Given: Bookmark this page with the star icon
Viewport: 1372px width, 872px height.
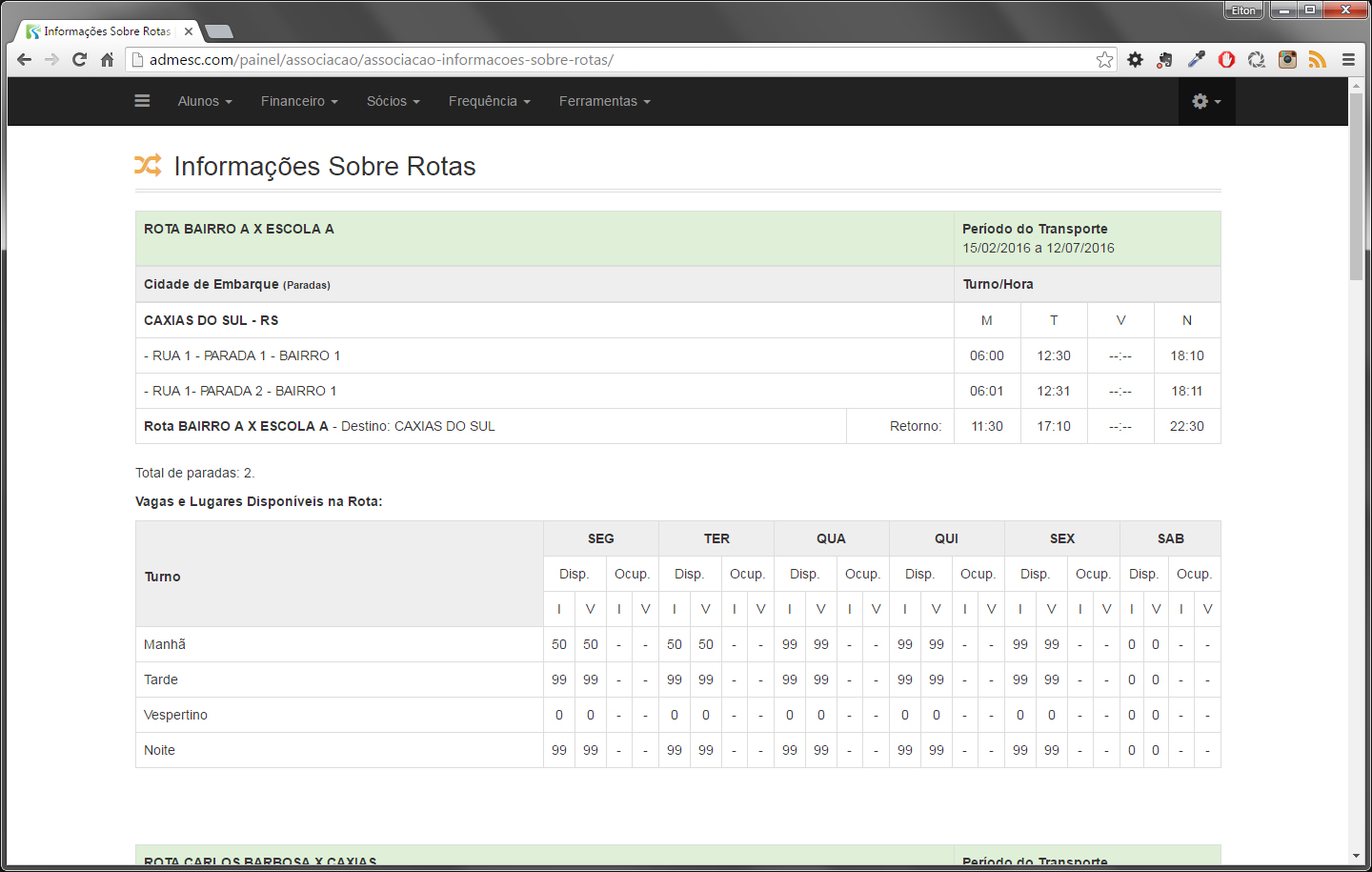Looking at the screenshot, I should click(x=1104, y=60).
